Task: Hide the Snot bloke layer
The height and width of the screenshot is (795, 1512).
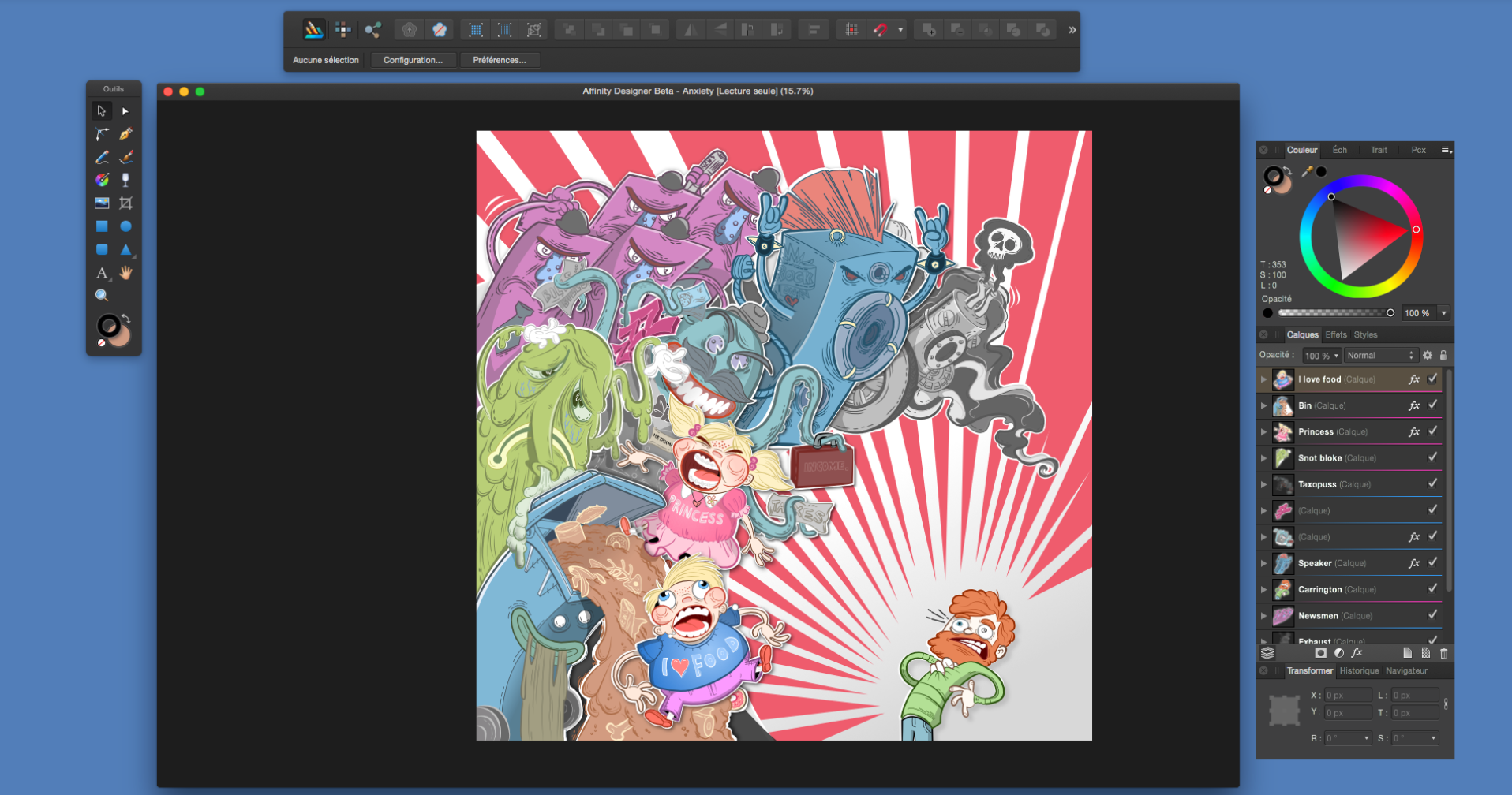Action: (1432, 457)
